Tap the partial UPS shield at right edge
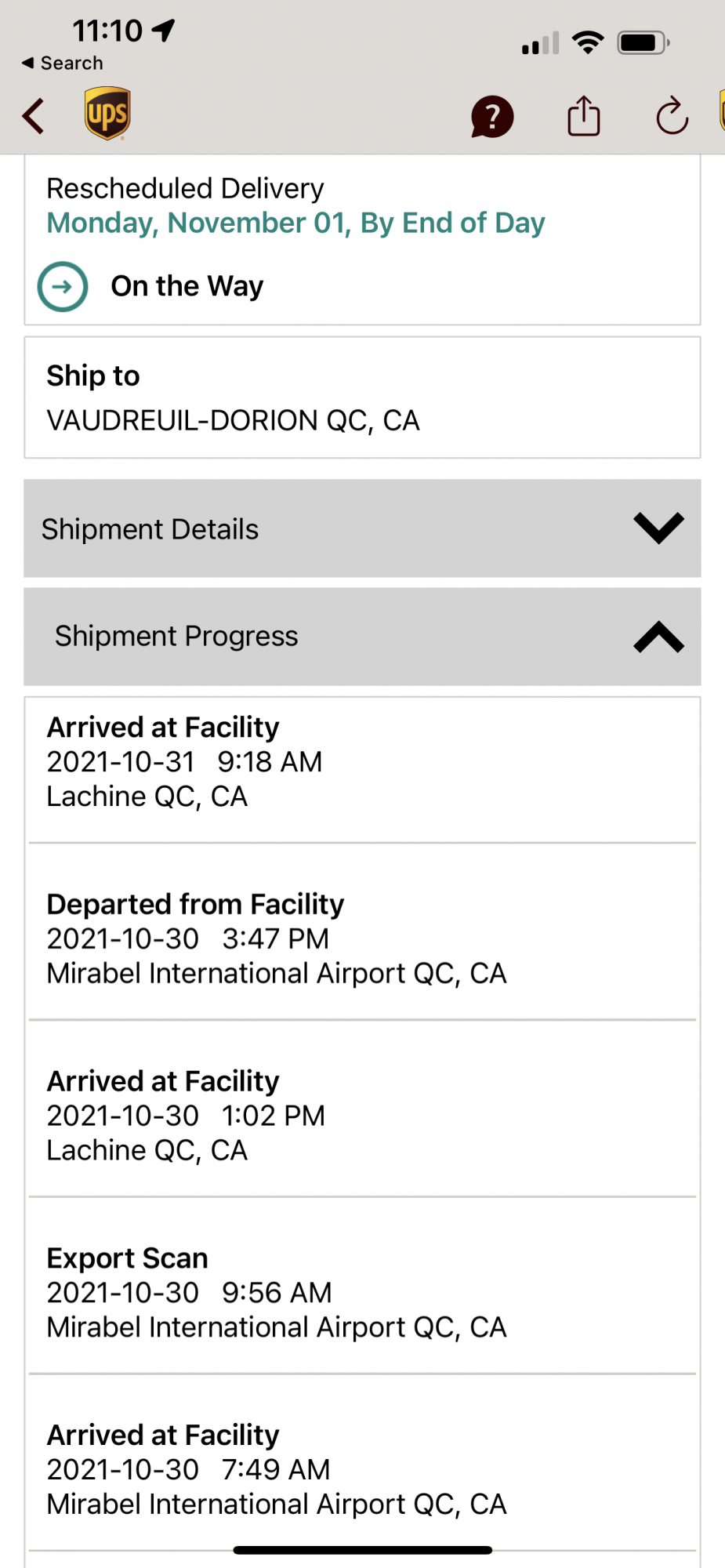Image resolution: width=725 pixels, height=1568 pixels. click(x=722, y=111)
